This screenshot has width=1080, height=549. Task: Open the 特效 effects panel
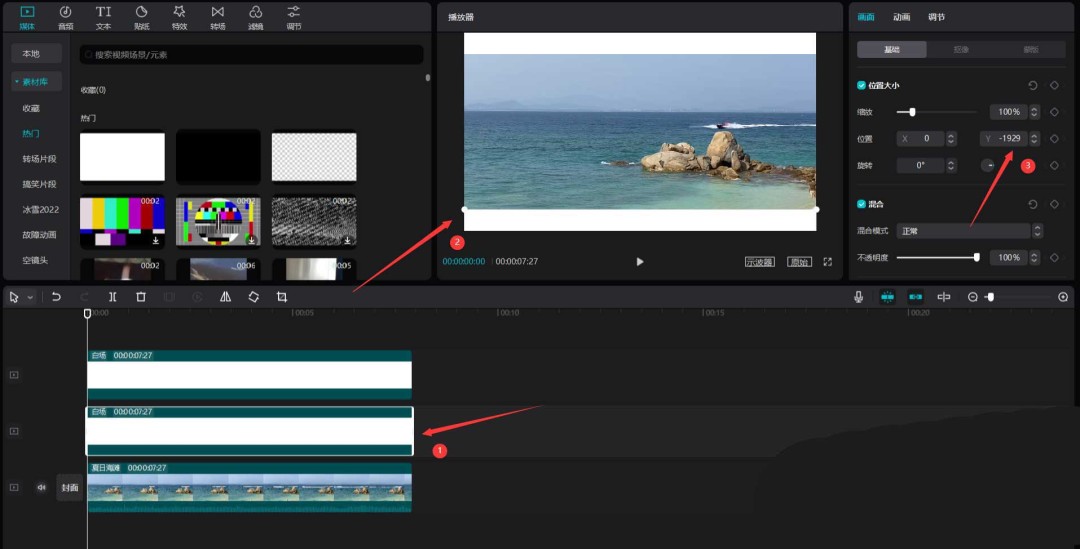pos(179,16)
